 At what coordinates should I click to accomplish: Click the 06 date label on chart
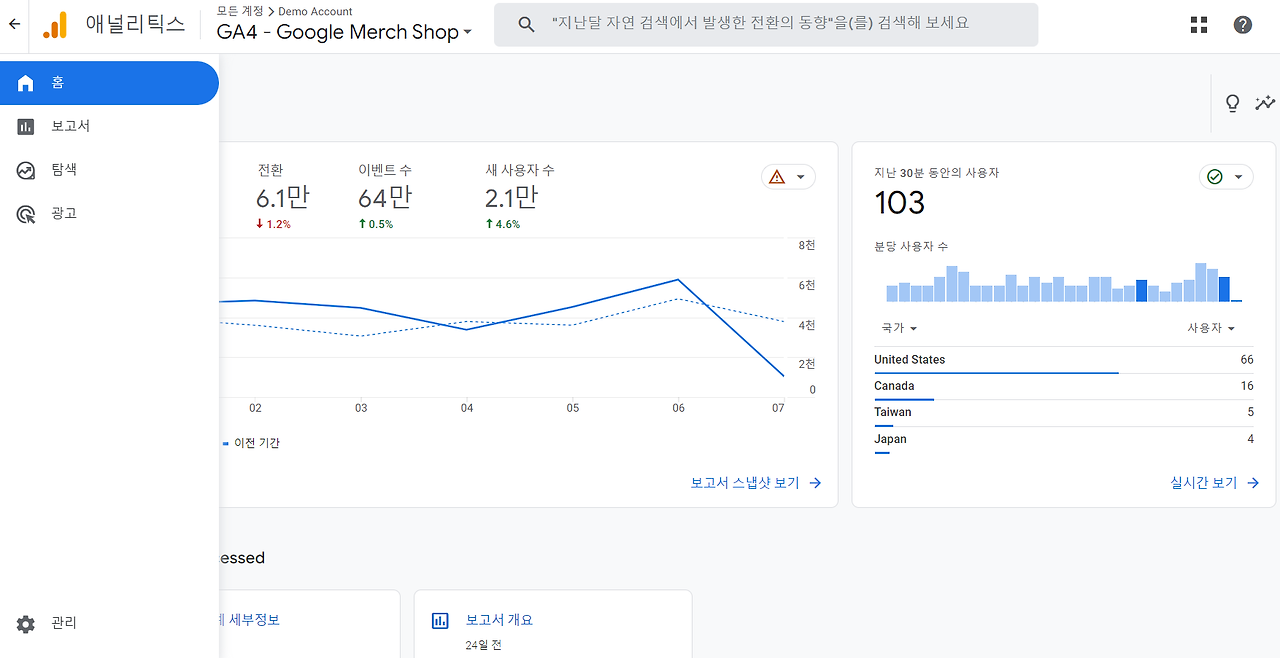[678, 408]
